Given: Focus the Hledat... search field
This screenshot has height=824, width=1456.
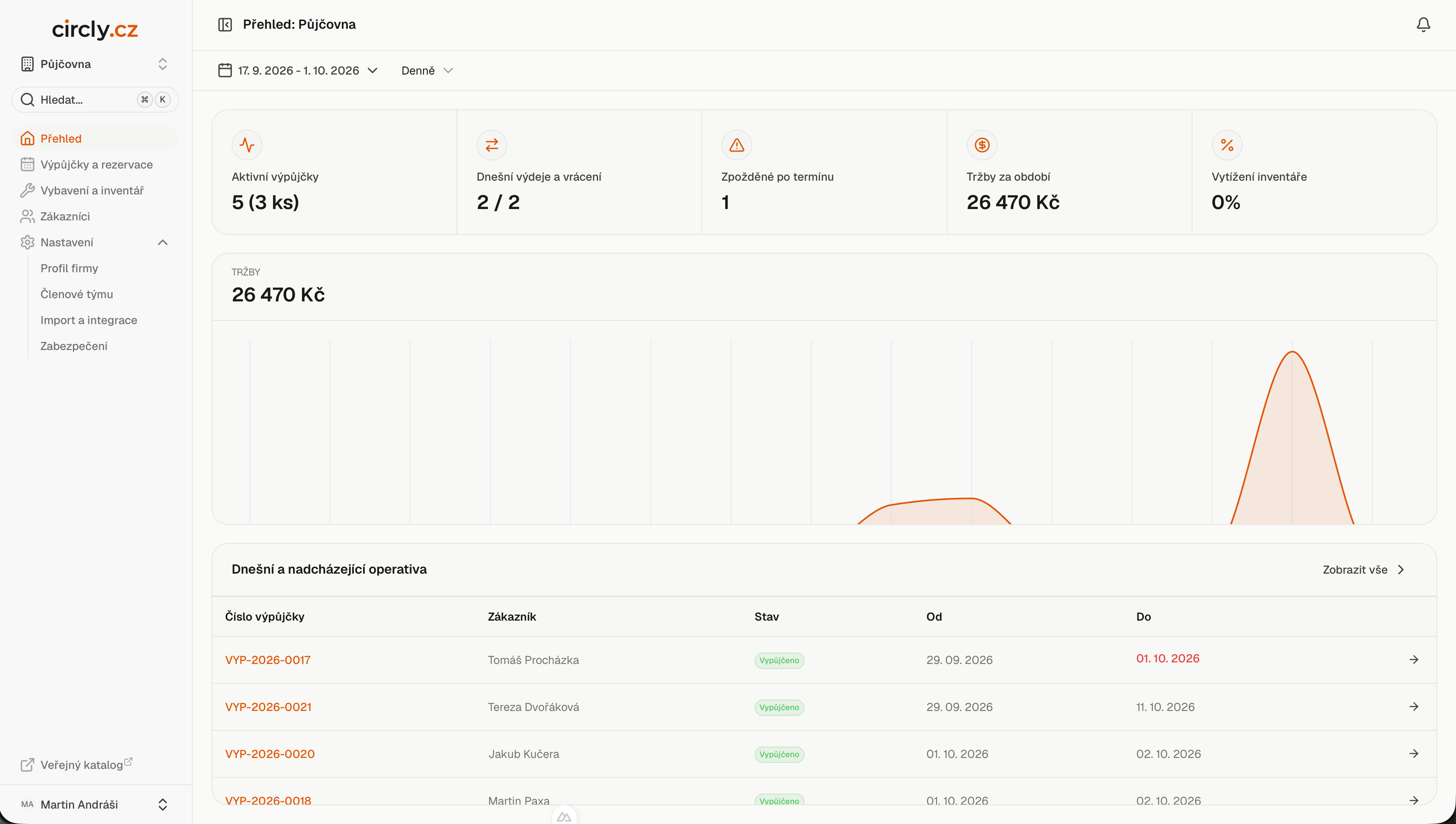Looking at the screenshot, I should pos(95,100).
